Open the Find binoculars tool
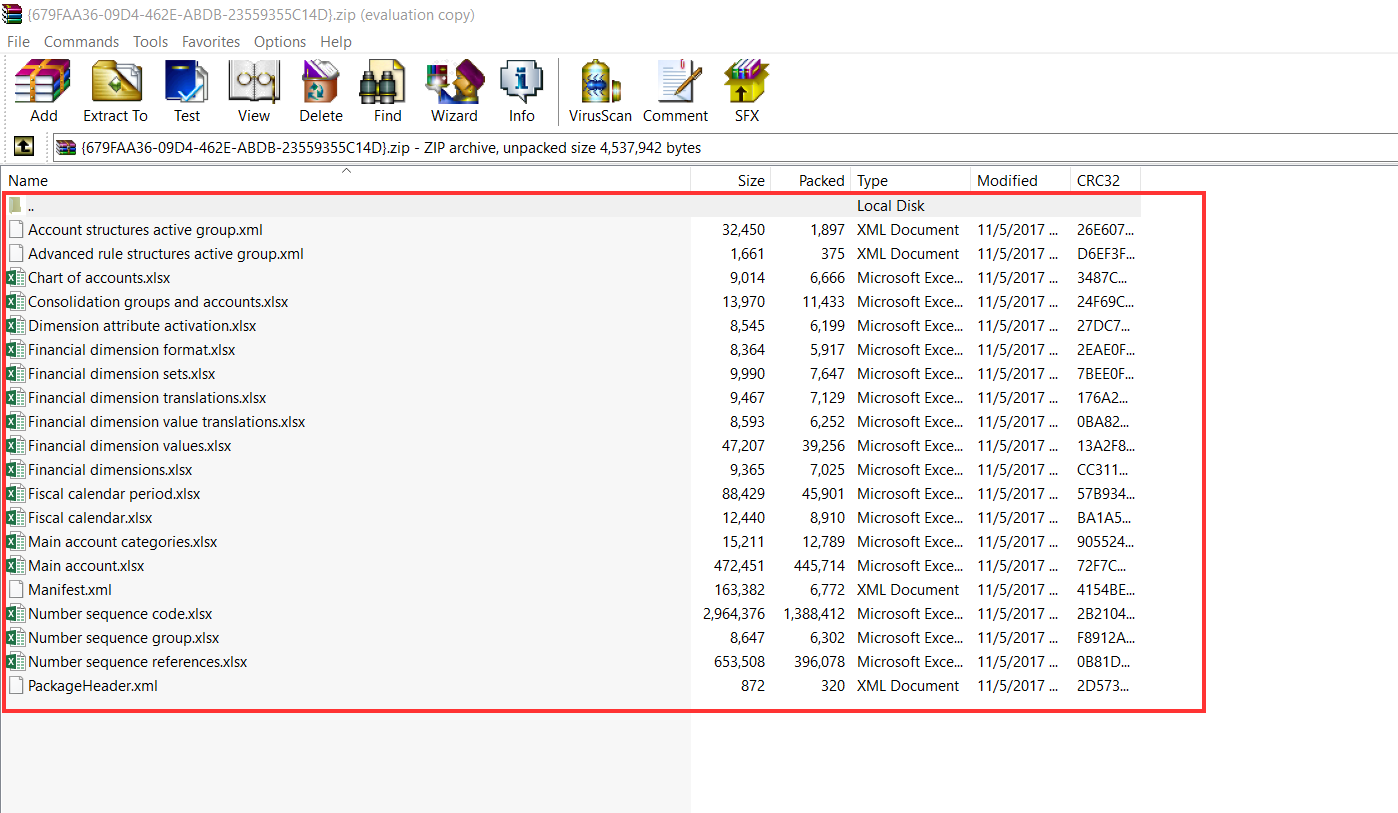This screenshot has height=813, width=1398. point(387,90)
